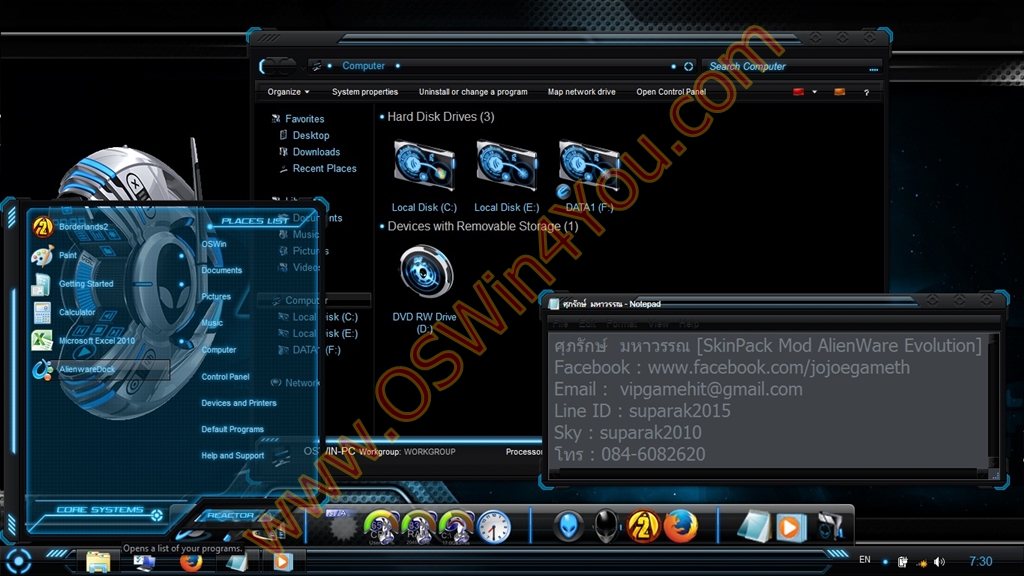Open the change view dropdown arrow
This screenshot has width=1024, height=576.
click(814, 92)
